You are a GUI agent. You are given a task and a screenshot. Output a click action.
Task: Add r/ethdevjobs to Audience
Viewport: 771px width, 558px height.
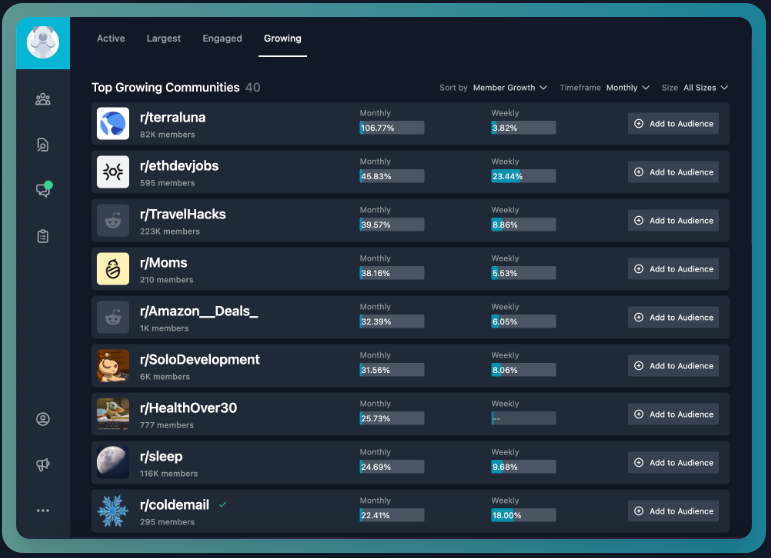(673, 172)
